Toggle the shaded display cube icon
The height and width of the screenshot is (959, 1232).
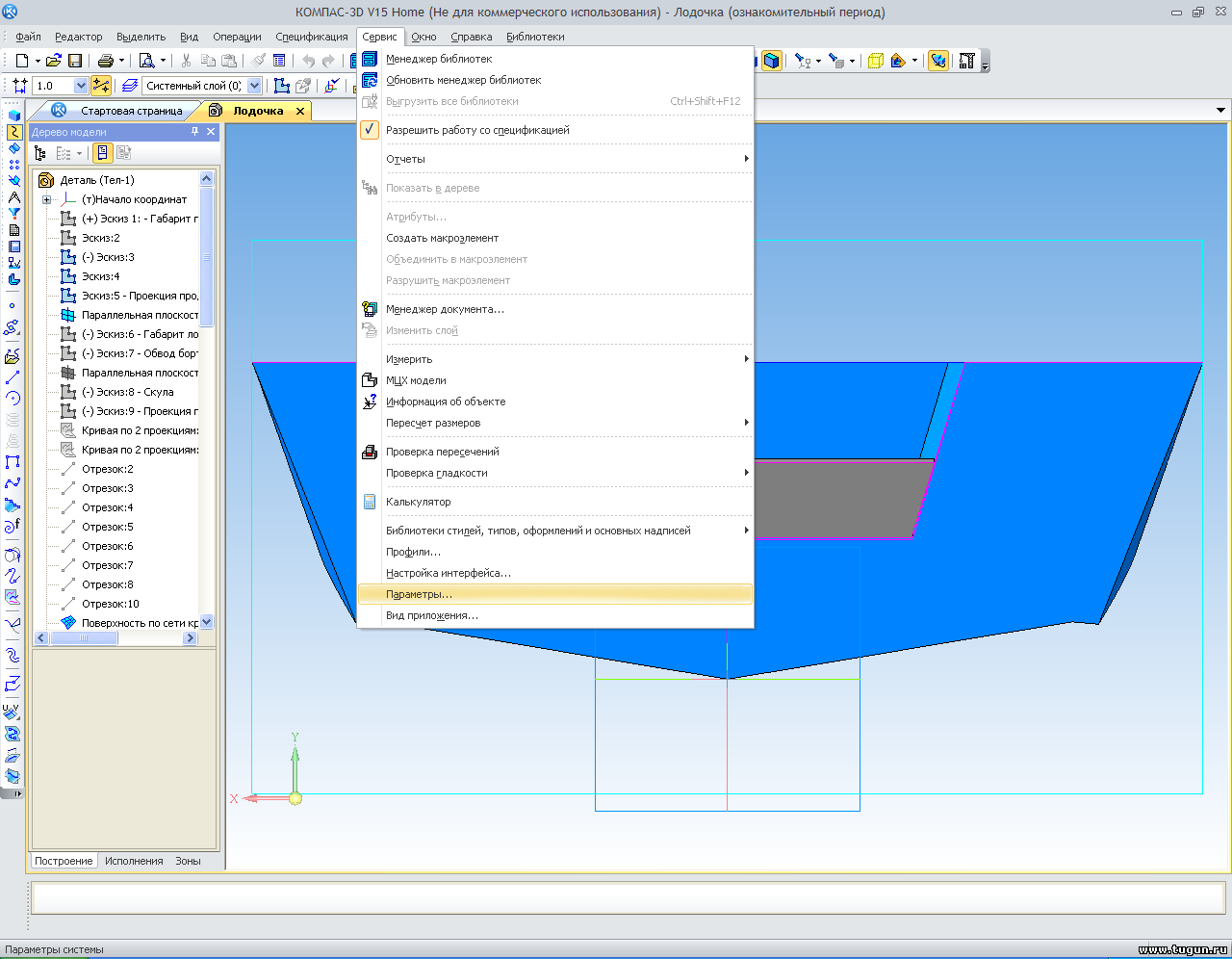pyautogui.click(x=772, y=61)
